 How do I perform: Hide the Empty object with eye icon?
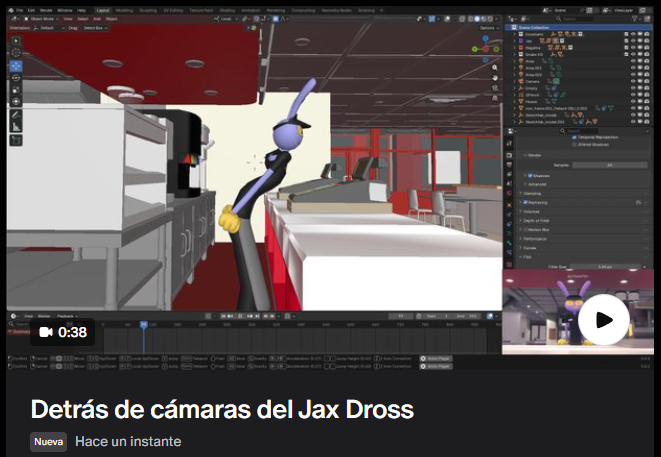[633, 88]
